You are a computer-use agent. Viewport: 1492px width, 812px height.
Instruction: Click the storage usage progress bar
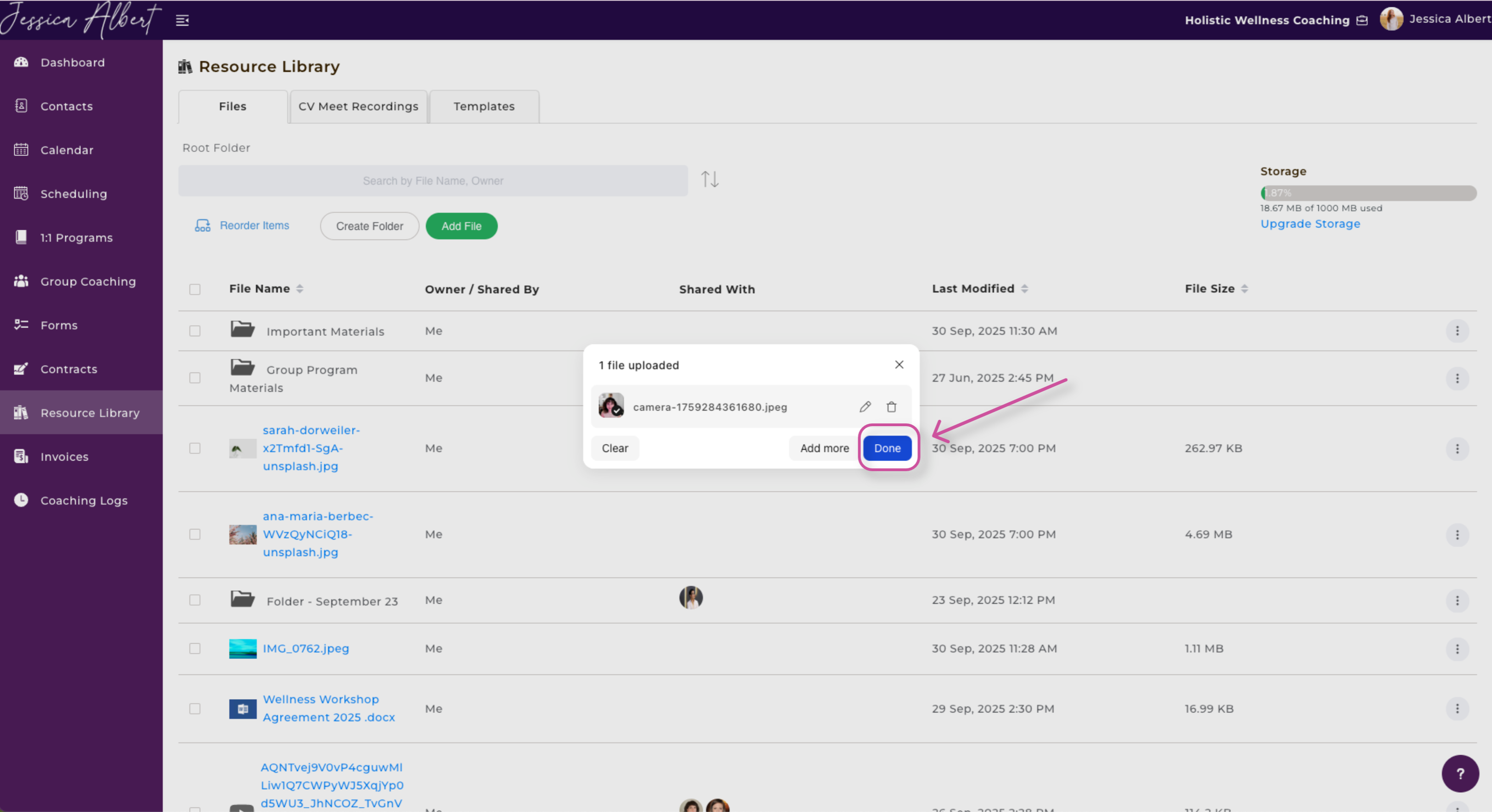[1368, 193]
